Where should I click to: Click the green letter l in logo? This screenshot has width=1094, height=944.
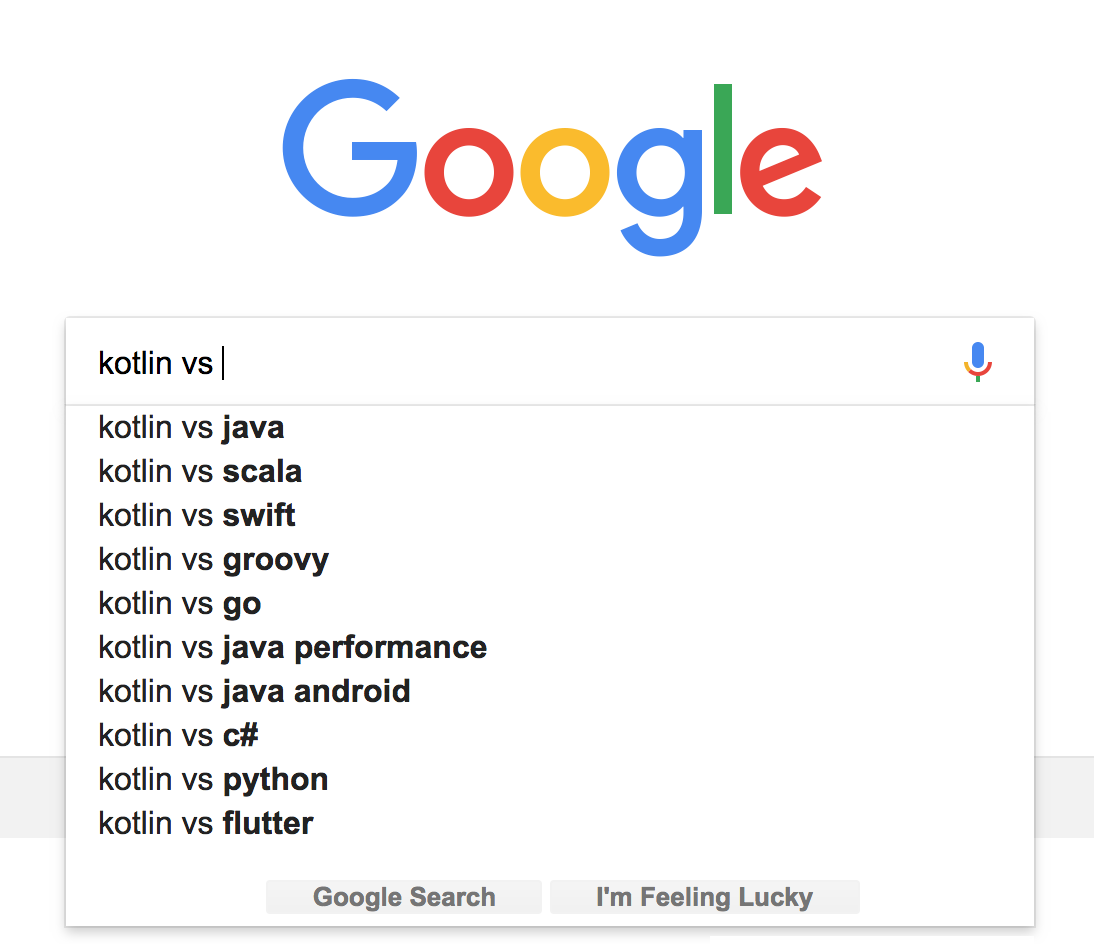723,149
